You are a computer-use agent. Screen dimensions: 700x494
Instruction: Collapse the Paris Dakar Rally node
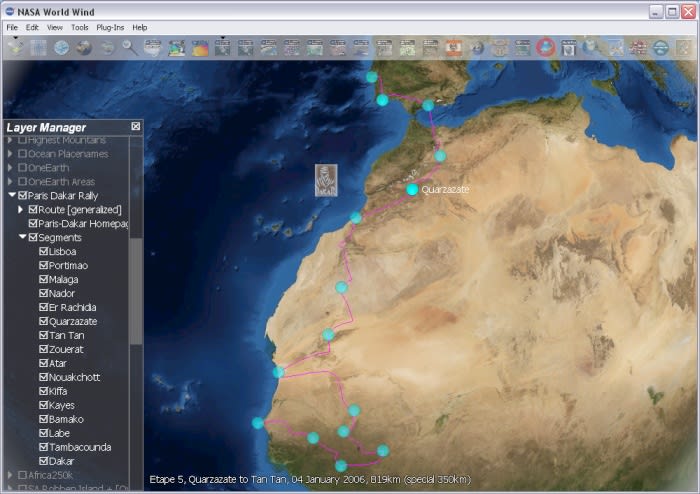pos(12,195)
